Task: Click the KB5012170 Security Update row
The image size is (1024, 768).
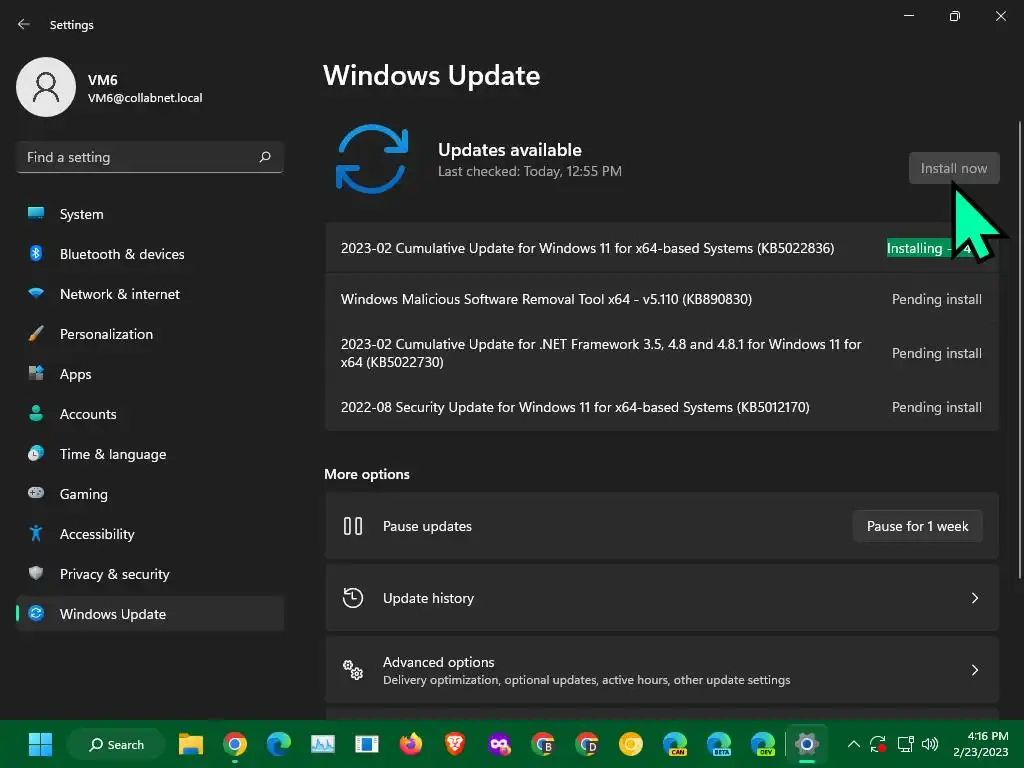Action: tap(662, 407)
